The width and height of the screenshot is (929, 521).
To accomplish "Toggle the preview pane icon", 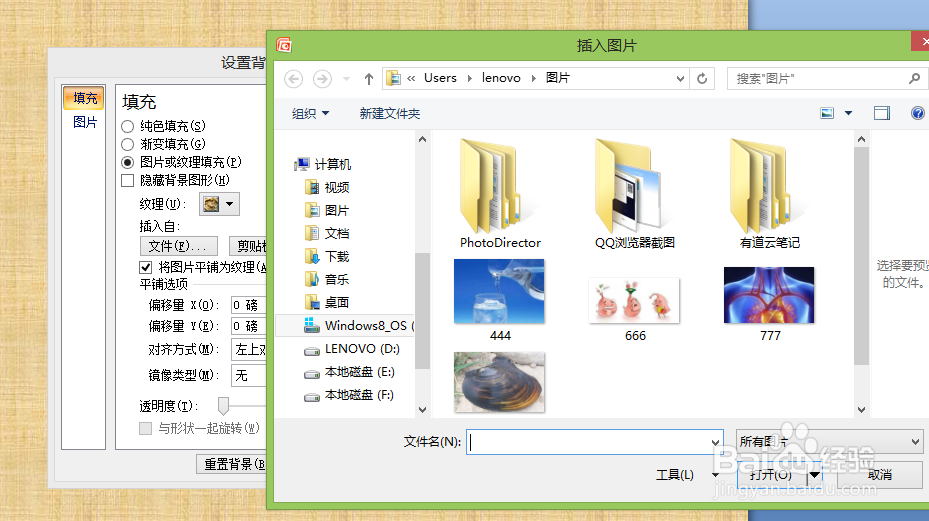I will (882, 113).
